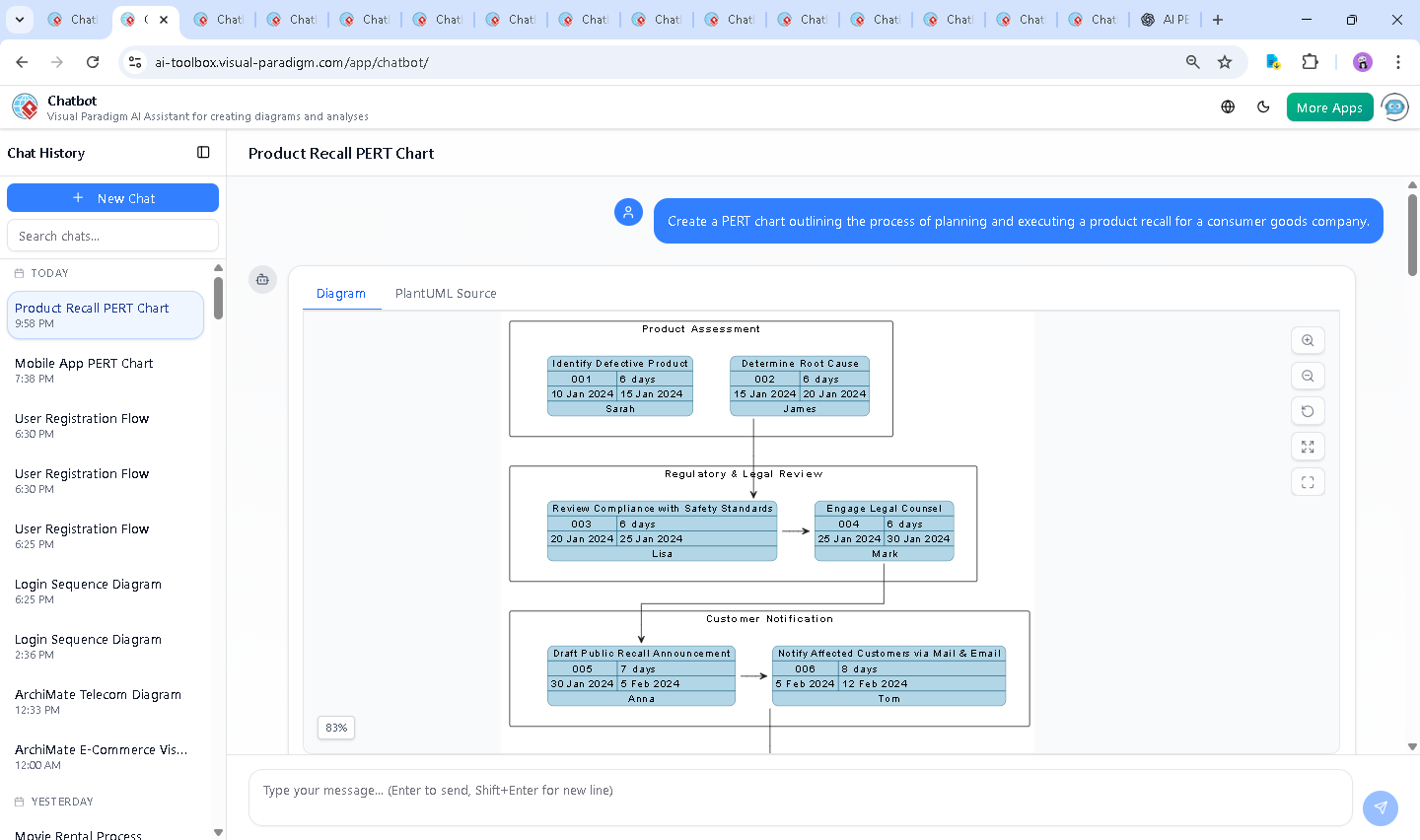
Task: Open browser extensions puzzle icon
Action: pos(1310,62)
